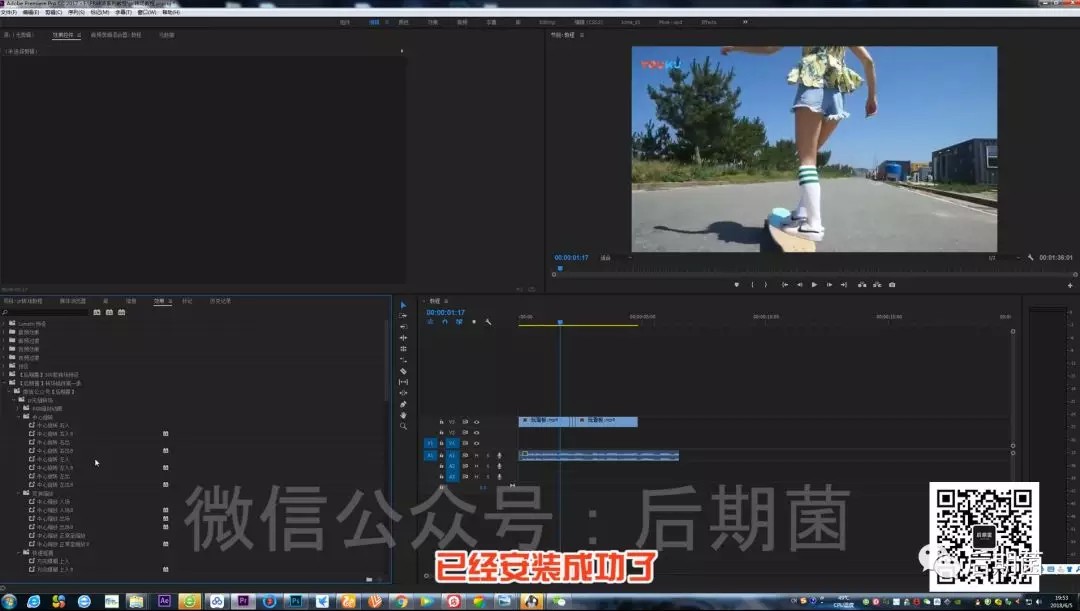Toggle Linked Selection in timeline
The image size is (1080, 611).
(x=459, y=322)
